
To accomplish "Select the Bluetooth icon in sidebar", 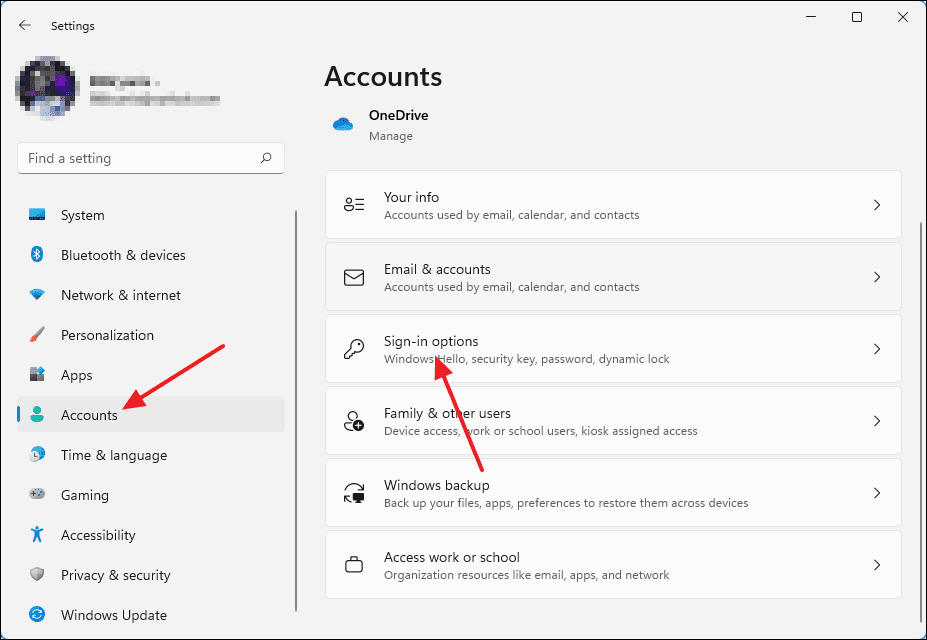I will (x=37, y=255).
